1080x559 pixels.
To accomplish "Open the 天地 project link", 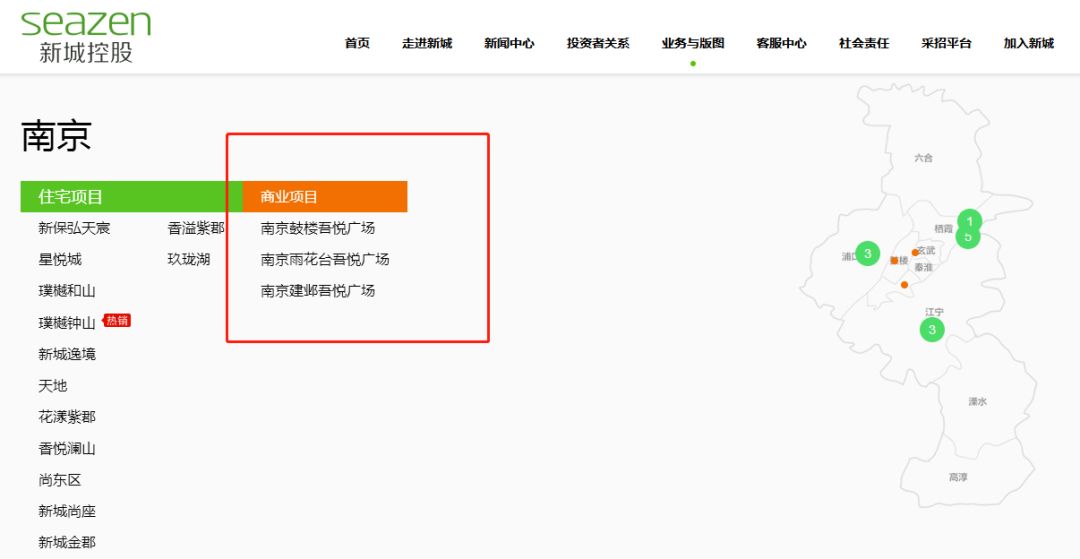I will [x=53, y=386].
